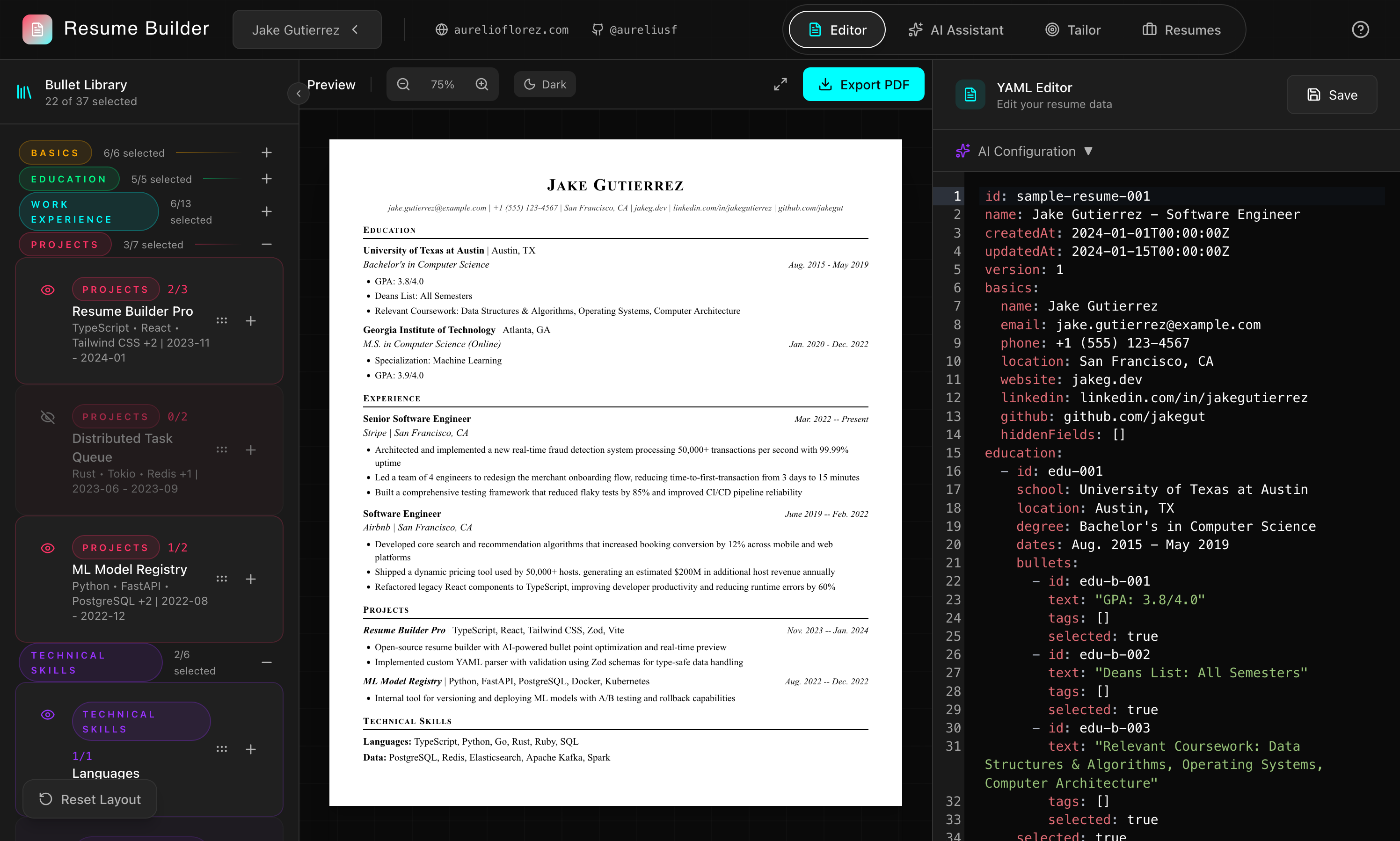Add bullet to Resume Builder Pro card
The image size is (1400, 841).
250,321
